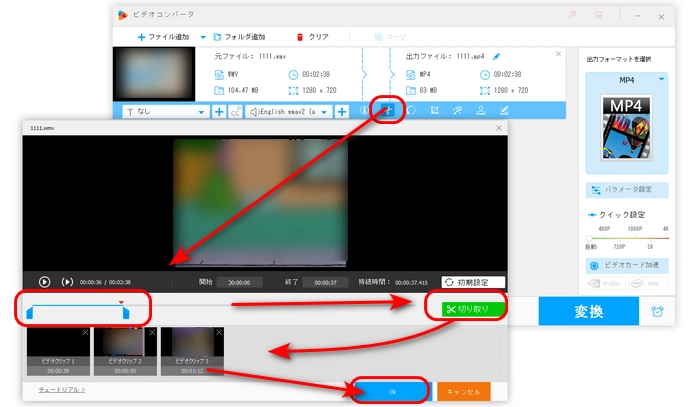Open the subtitle dropdown showing なし
700x407 pixels.
point(164,112)
